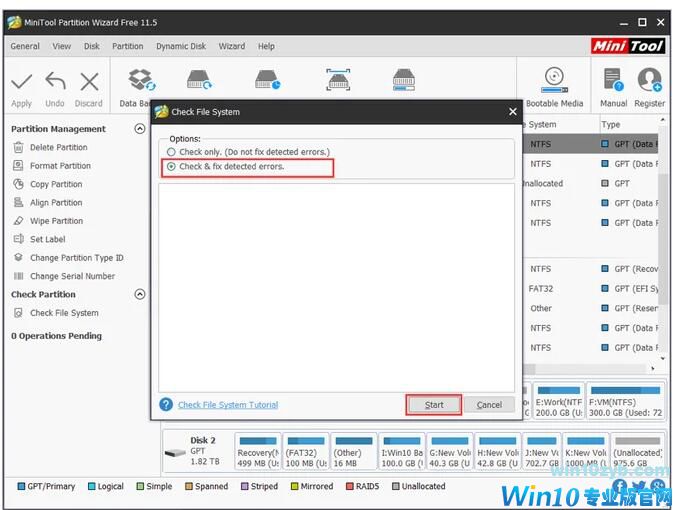The width and height of the screenshot is (678, 510).
Task: Click the Register user icon
Action: pos(649,80)
